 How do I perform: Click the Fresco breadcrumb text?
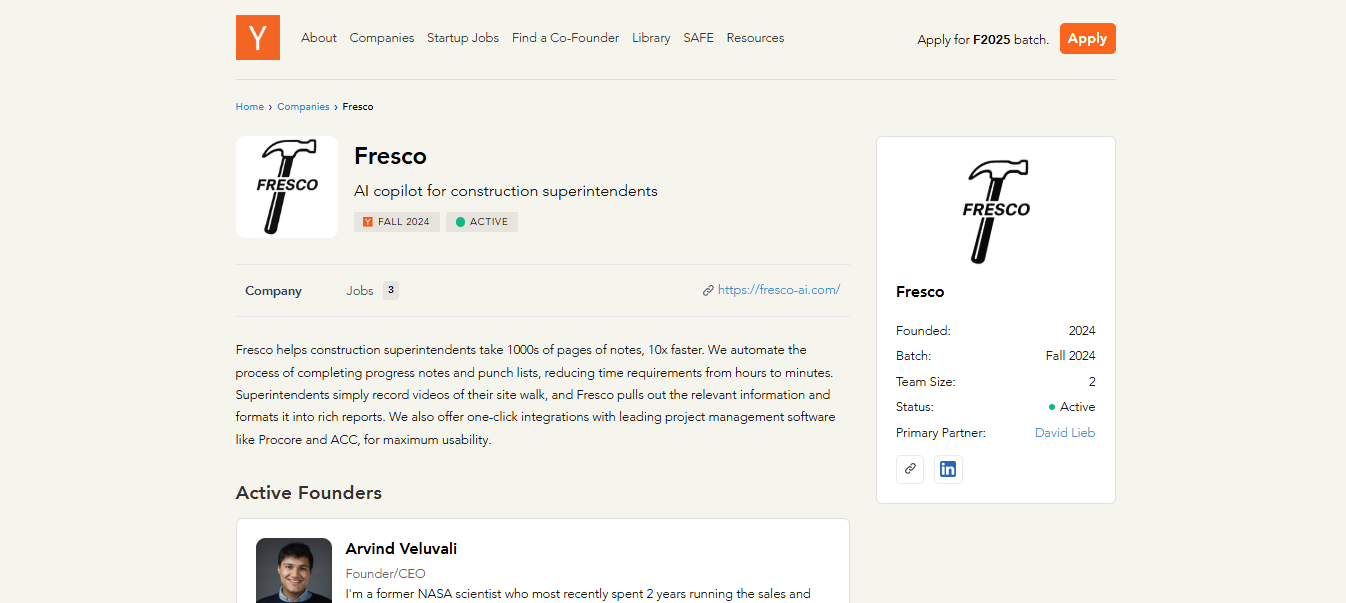[358, 107]
